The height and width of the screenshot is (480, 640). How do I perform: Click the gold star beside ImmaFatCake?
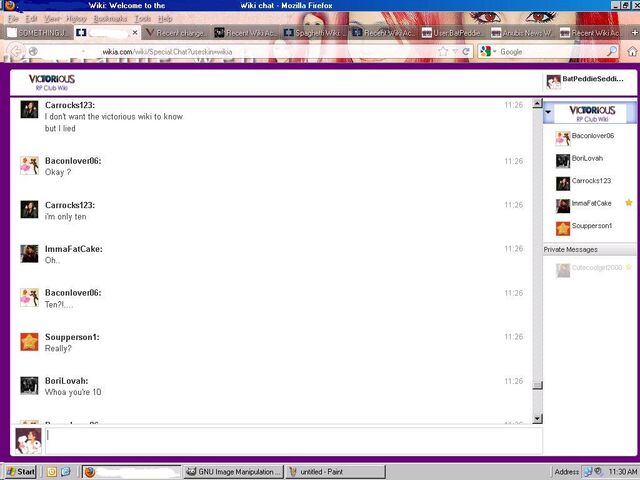point(629,202)
